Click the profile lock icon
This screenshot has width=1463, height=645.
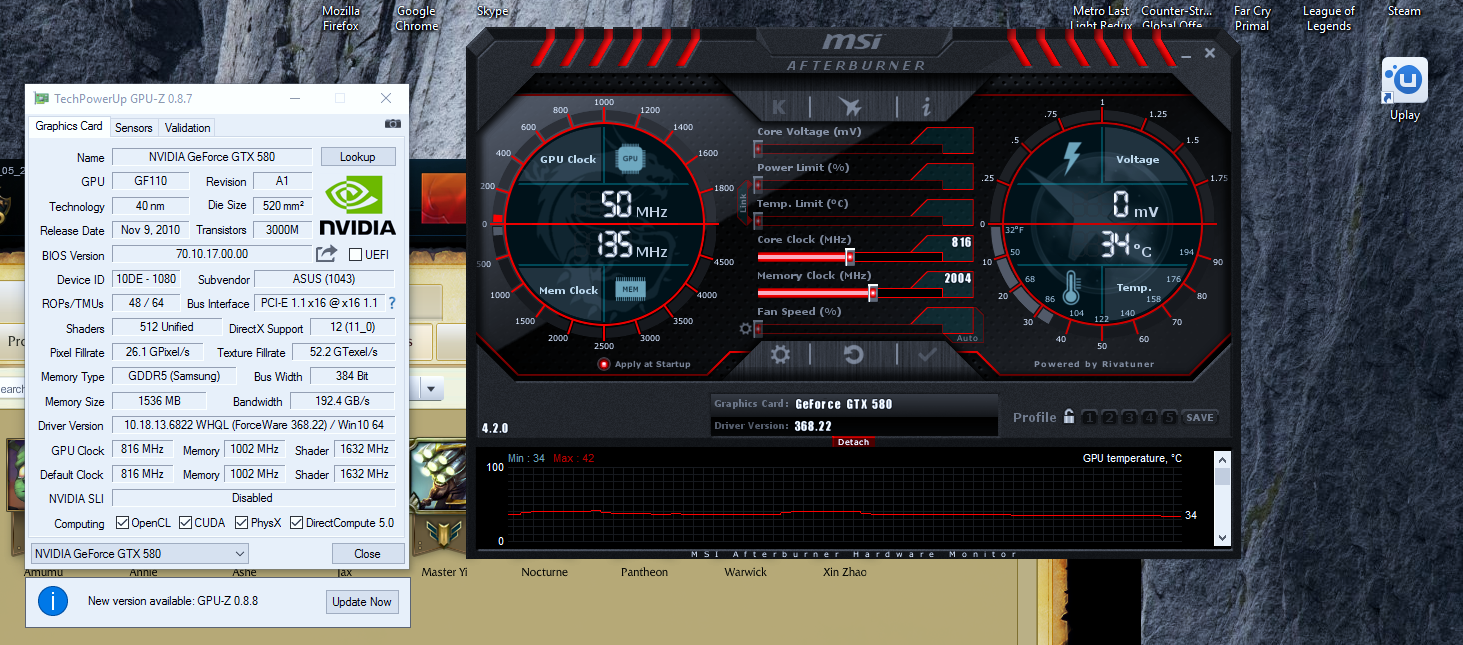[x=1069, y=417]
